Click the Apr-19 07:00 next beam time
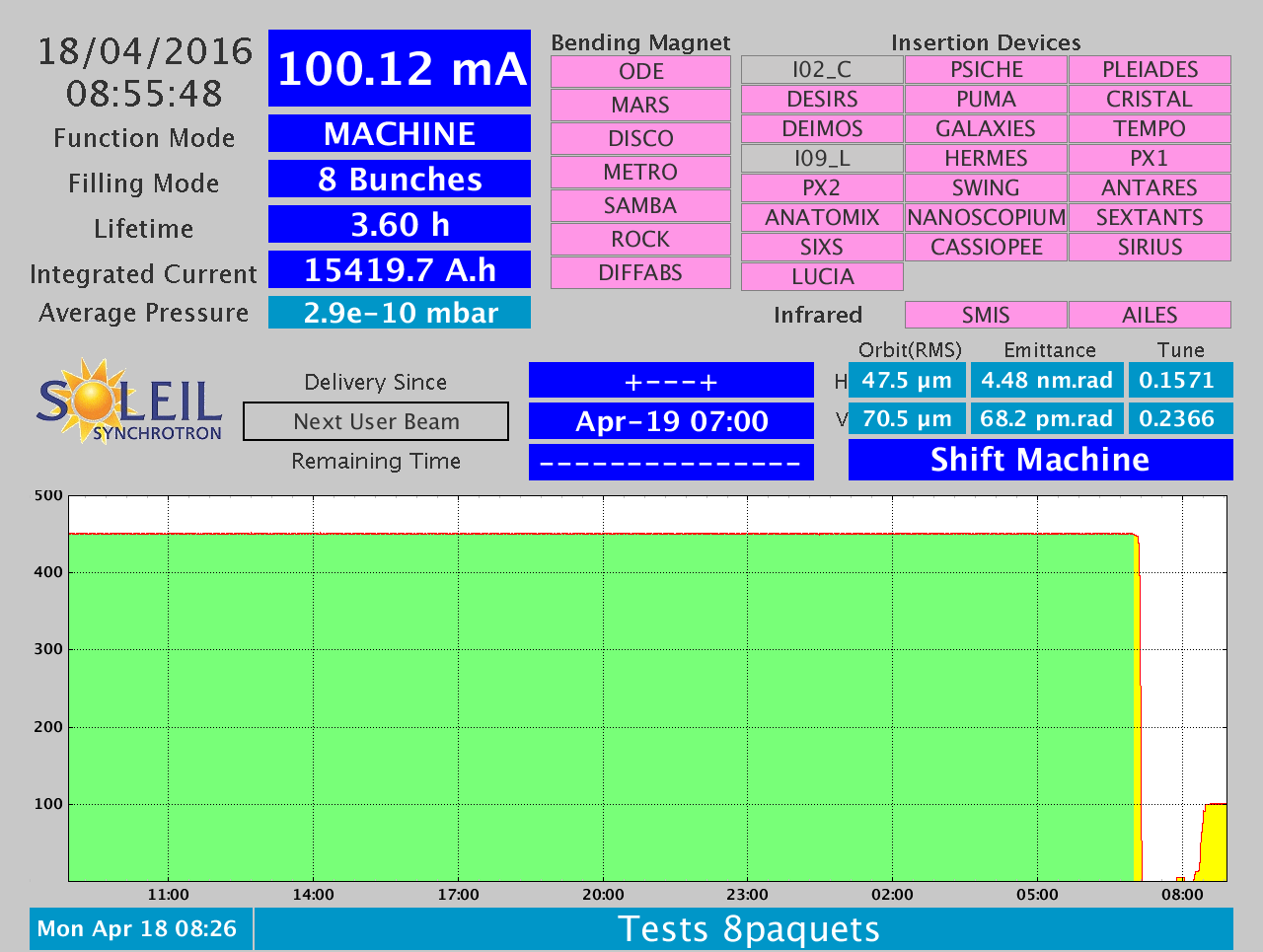The image size is (1263, 952). [671, 421]
